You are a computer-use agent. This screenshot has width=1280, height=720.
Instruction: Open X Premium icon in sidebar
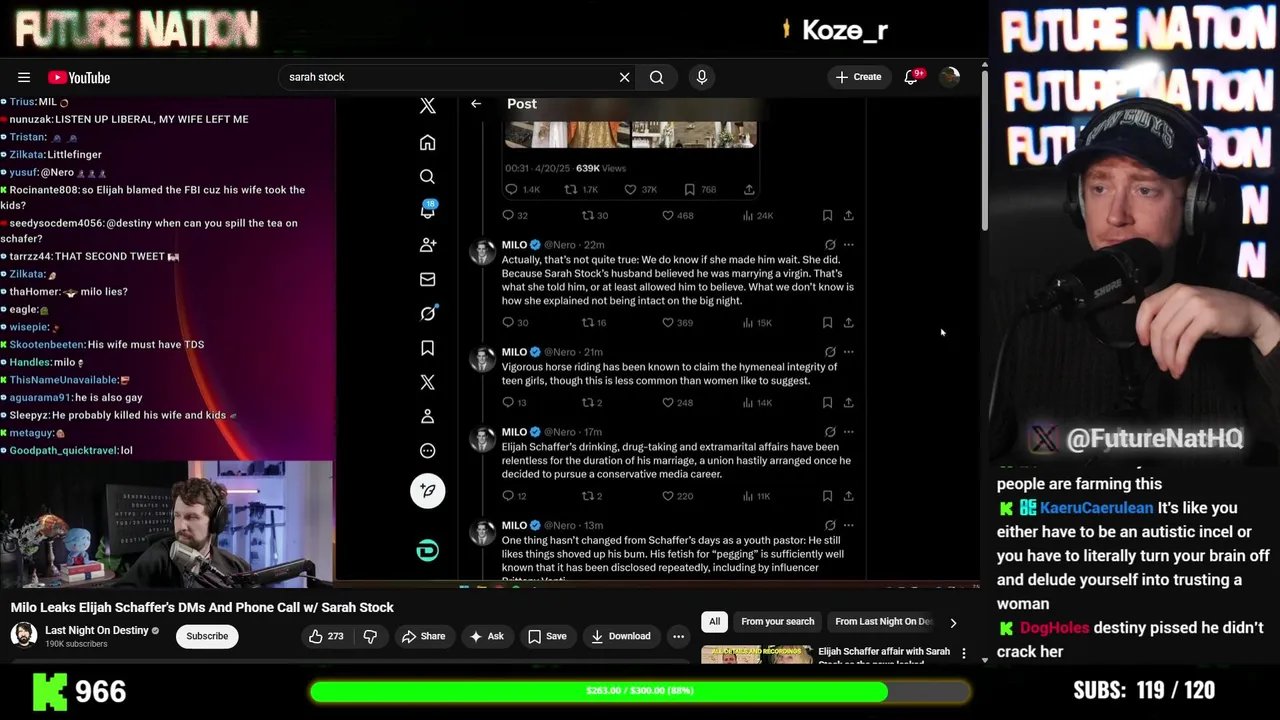(427, 382)
